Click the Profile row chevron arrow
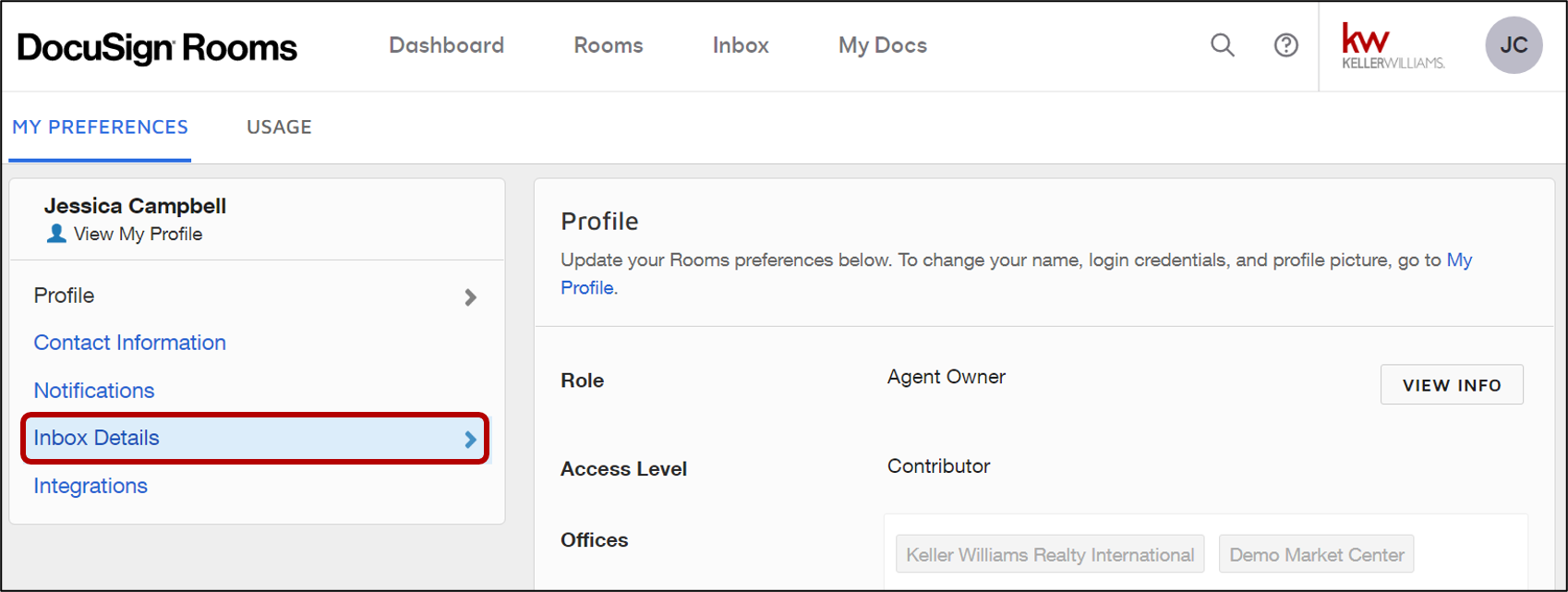This screenshot has height=592, width=1568. 471,297
